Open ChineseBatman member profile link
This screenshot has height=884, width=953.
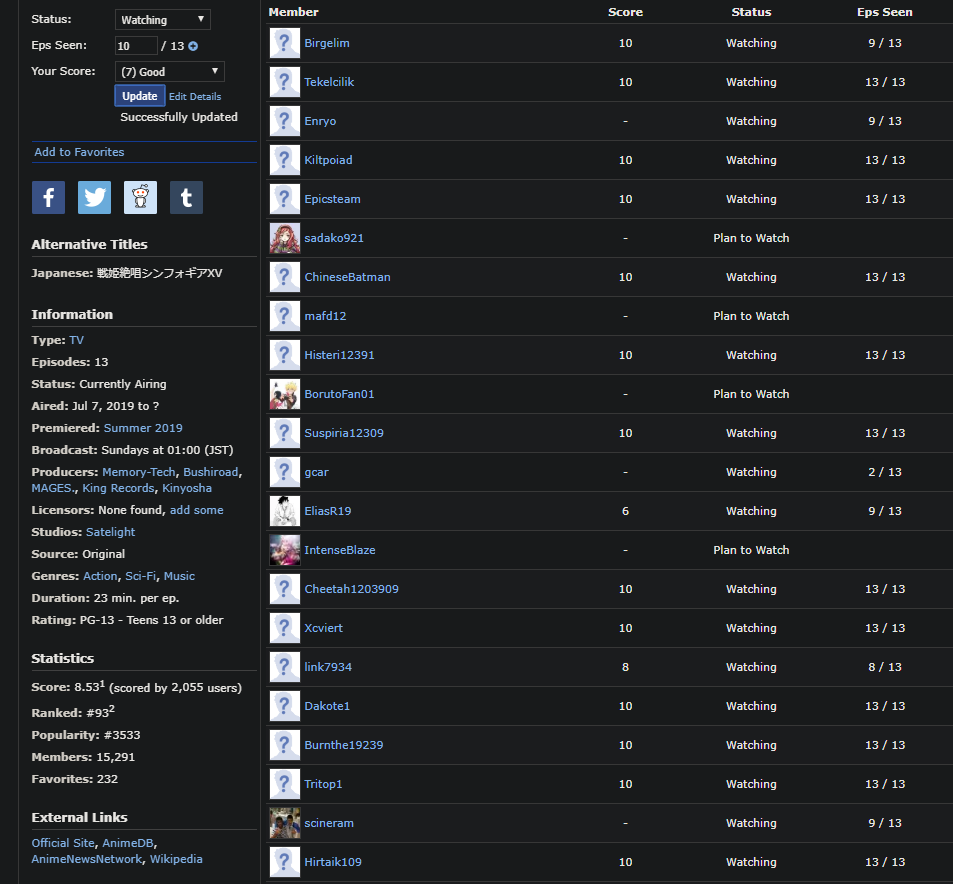click(347, 277)
